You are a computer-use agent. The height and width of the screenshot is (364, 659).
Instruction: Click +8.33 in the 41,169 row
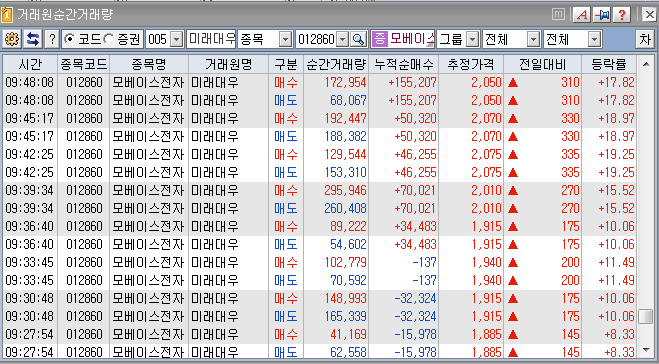[619, 335]
